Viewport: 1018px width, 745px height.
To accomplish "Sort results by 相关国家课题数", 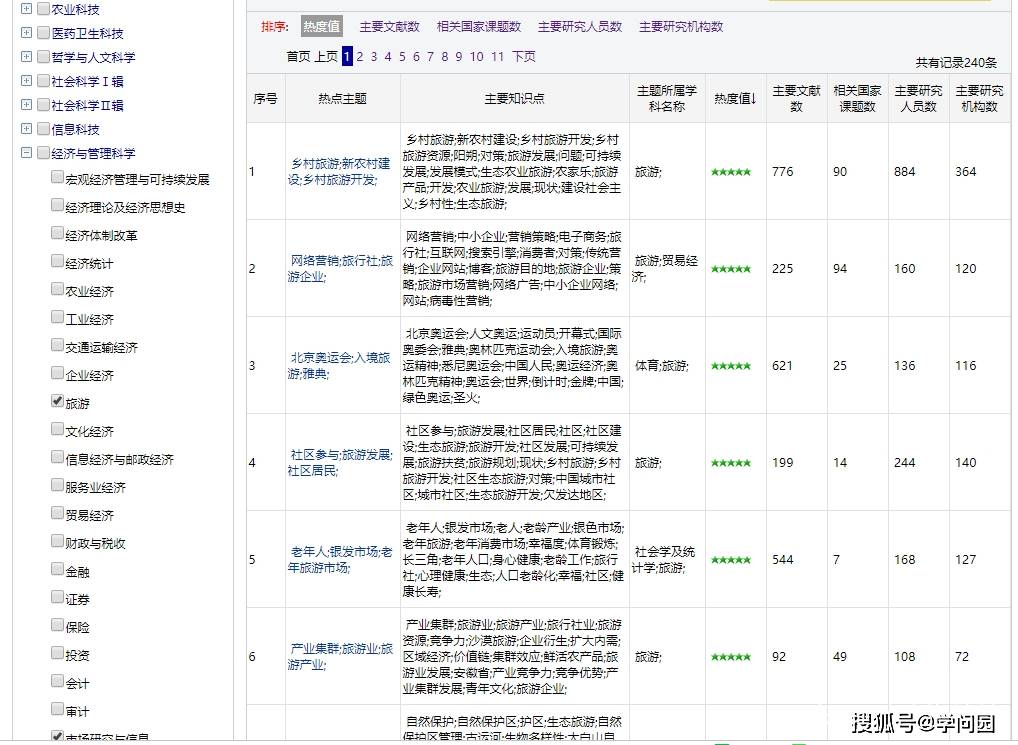I will 478,27.
